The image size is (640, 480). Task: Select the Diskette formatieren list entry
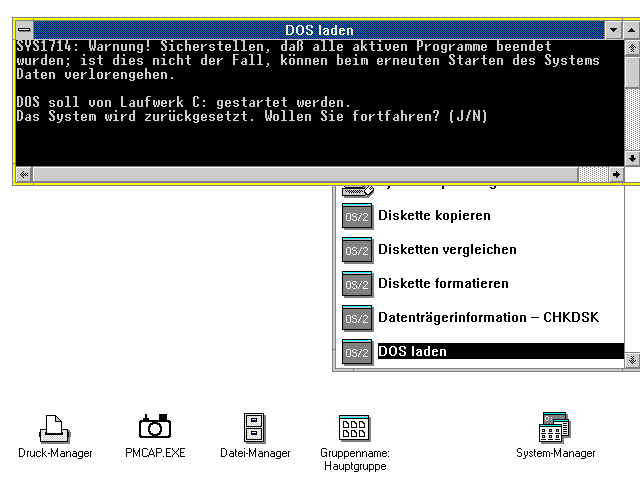443,283
